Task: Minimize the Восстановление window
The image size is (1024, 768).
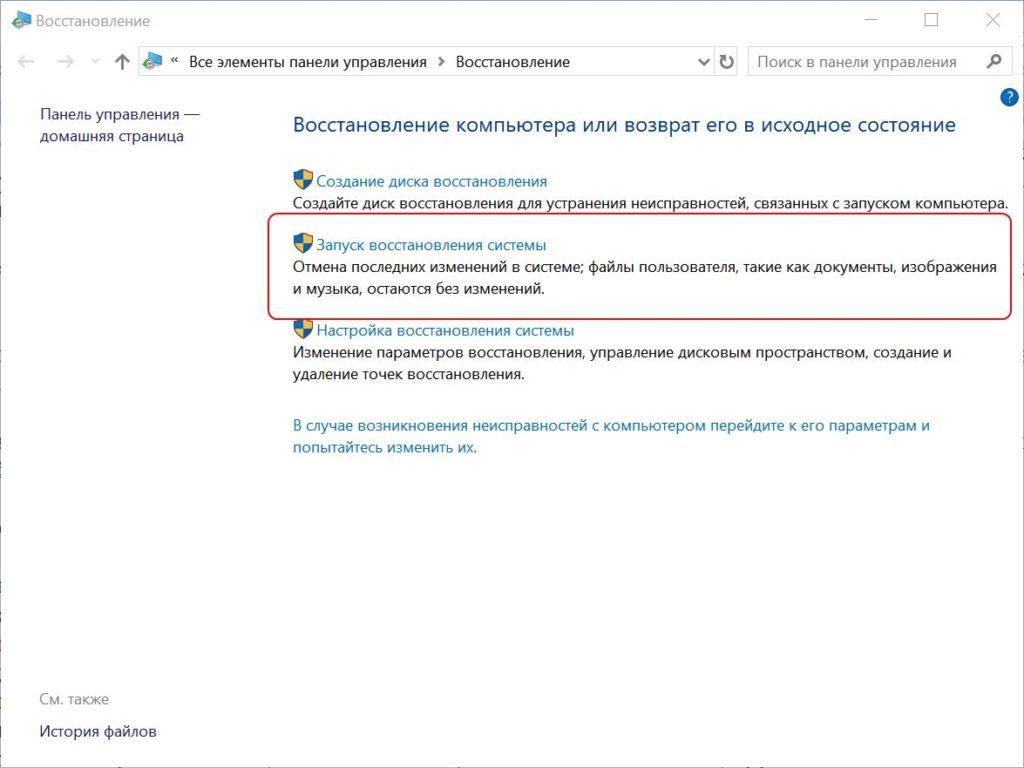Action: click(871, 20)
